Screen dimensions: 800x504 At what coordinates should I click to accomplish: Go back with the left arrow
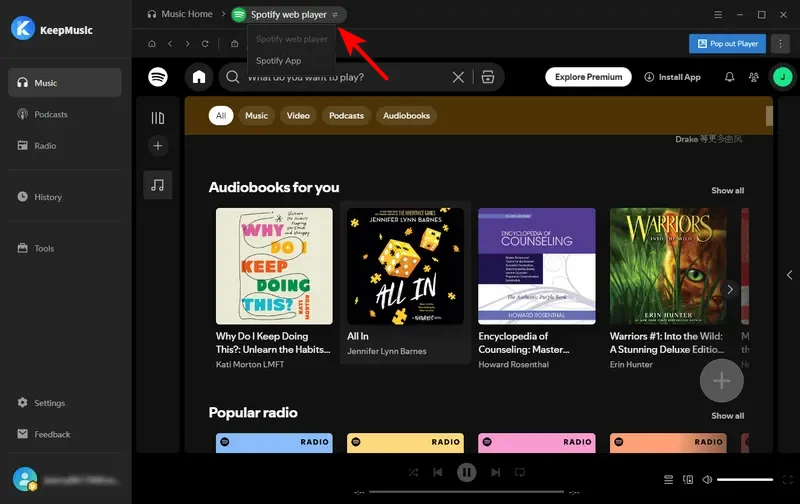coord(170,44)
